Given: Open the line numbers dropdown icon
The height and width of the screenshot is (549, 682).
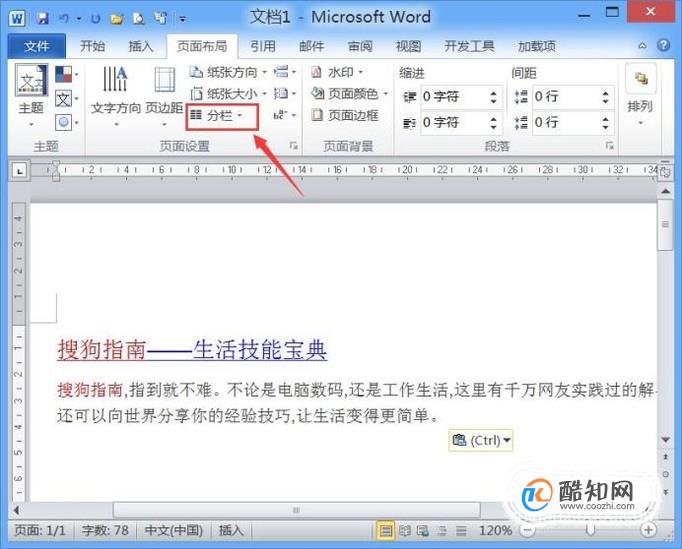Looking at the screenshot, I should click(285, 93).
